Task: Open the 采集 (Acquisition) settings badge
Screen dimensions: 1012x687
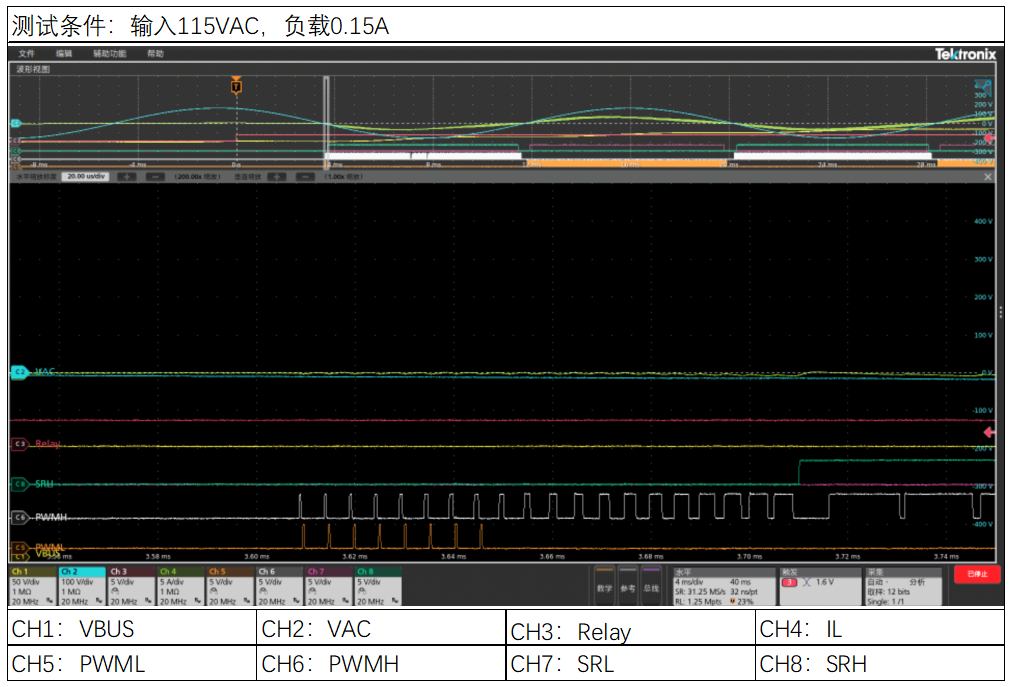Action: (x=902, y=586)
